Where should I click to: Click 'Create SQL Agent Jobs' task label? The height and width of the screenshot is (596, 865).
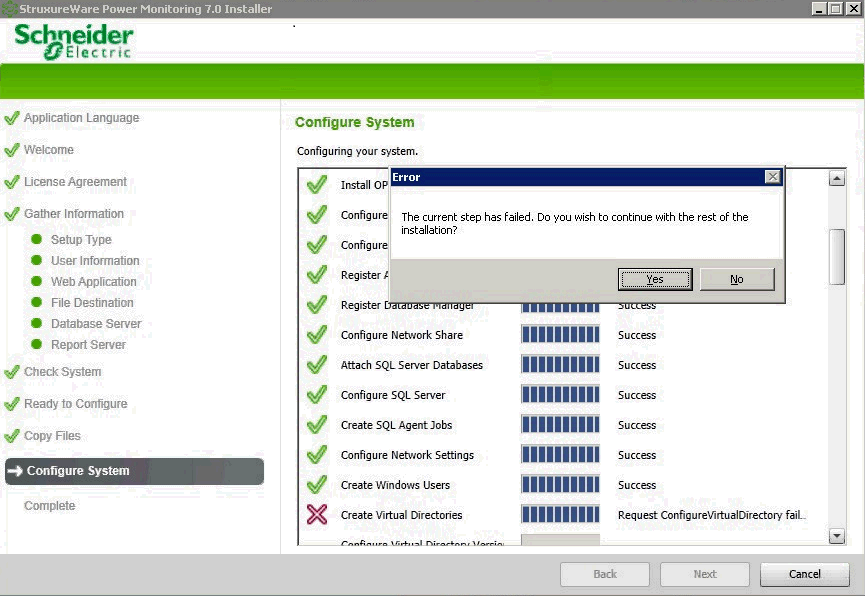tap(396, 425)
